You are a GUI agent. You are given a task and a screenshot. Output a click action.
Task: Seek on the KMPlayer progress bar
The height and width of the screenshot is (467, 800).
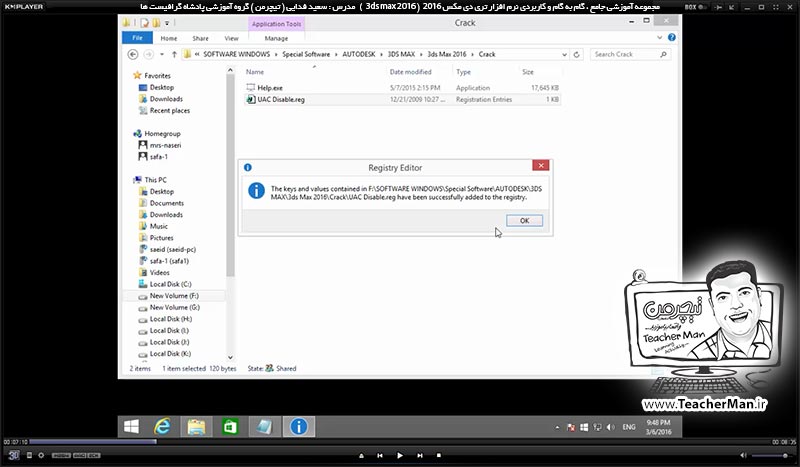[x=399, y=441]
